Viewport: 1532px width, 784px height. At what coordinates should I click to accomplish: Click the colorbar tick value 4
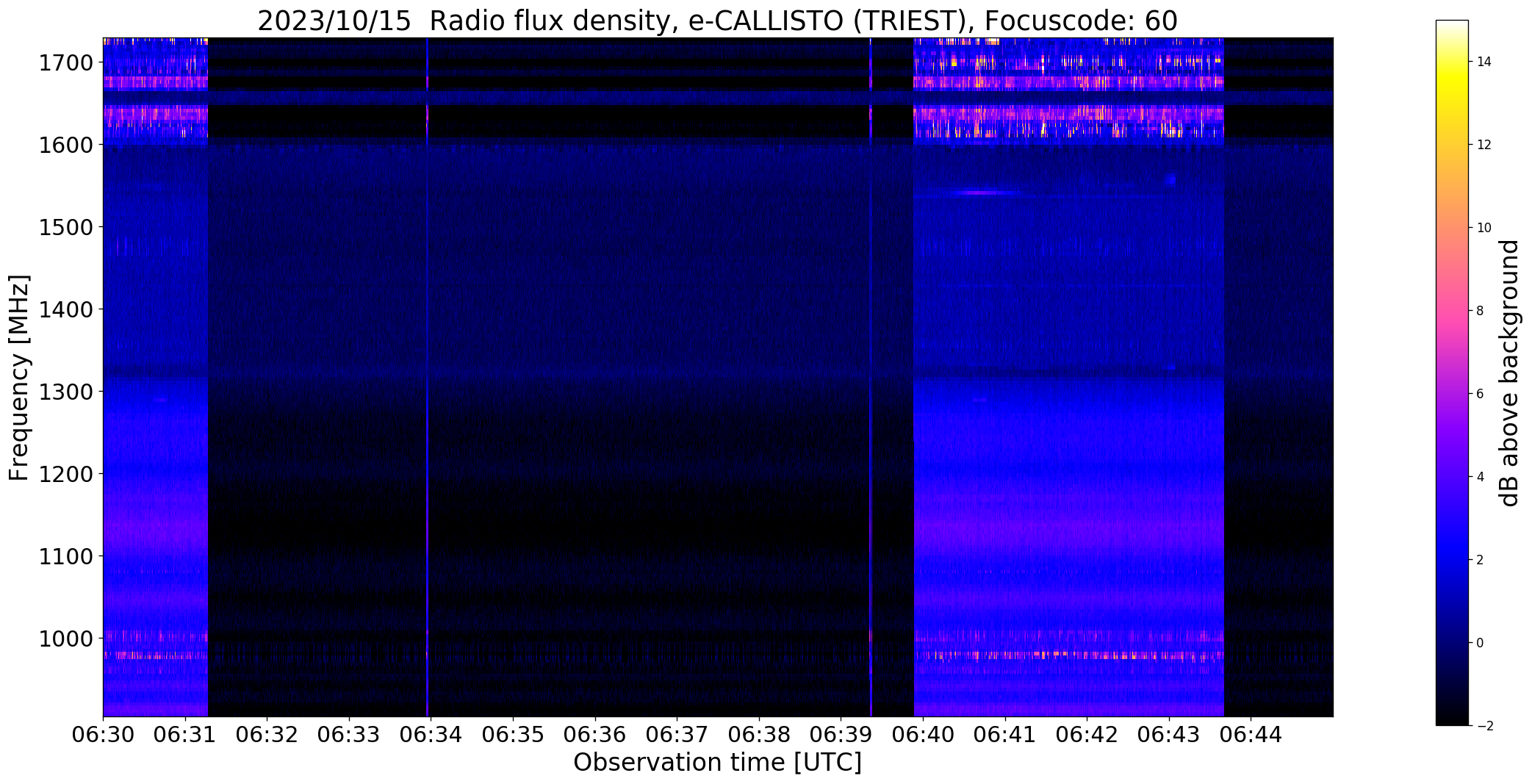click(x=1481, y=477)
